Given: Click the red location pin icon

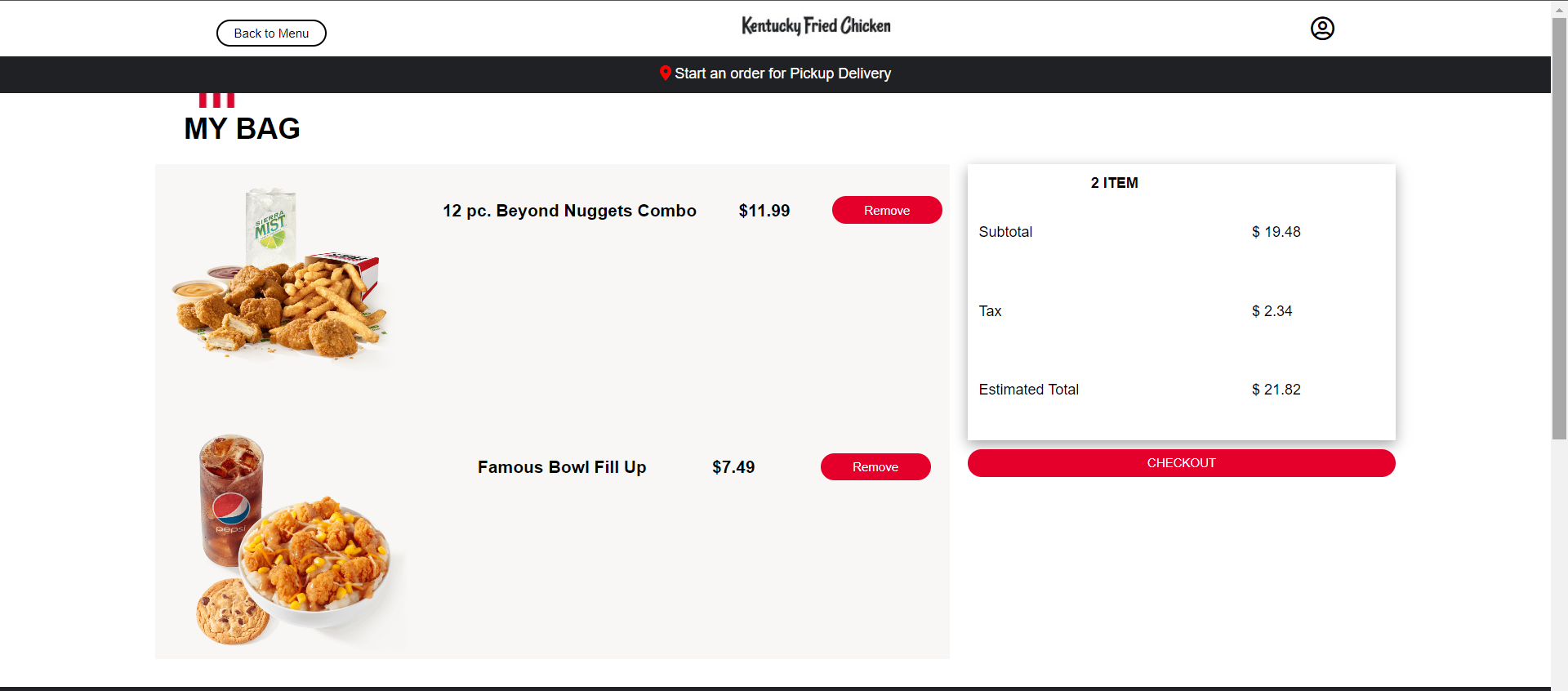Looking at the screenshot, I should point(665,73).
